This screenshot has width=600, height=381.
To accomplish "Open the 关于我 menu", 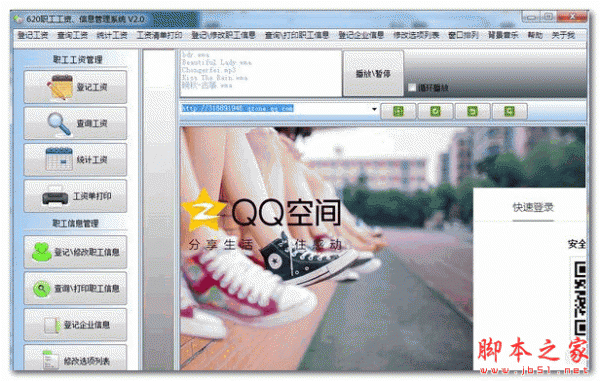I will 563,35.
